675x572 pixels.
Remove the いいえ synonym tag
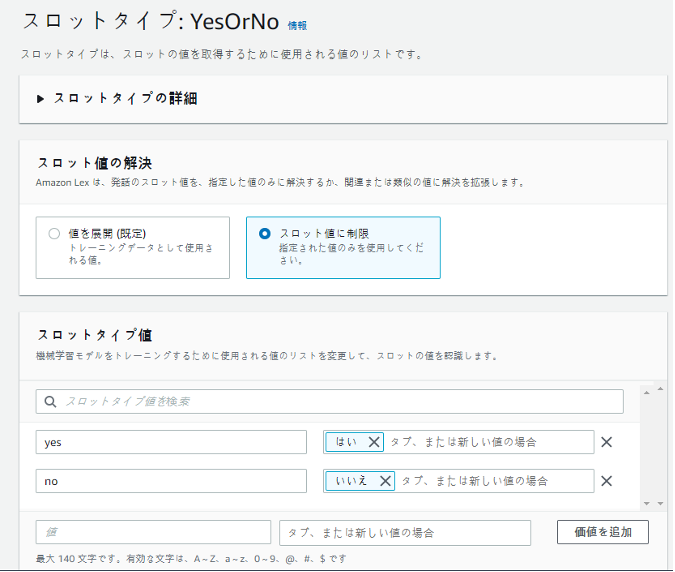[x=385, y=481]
